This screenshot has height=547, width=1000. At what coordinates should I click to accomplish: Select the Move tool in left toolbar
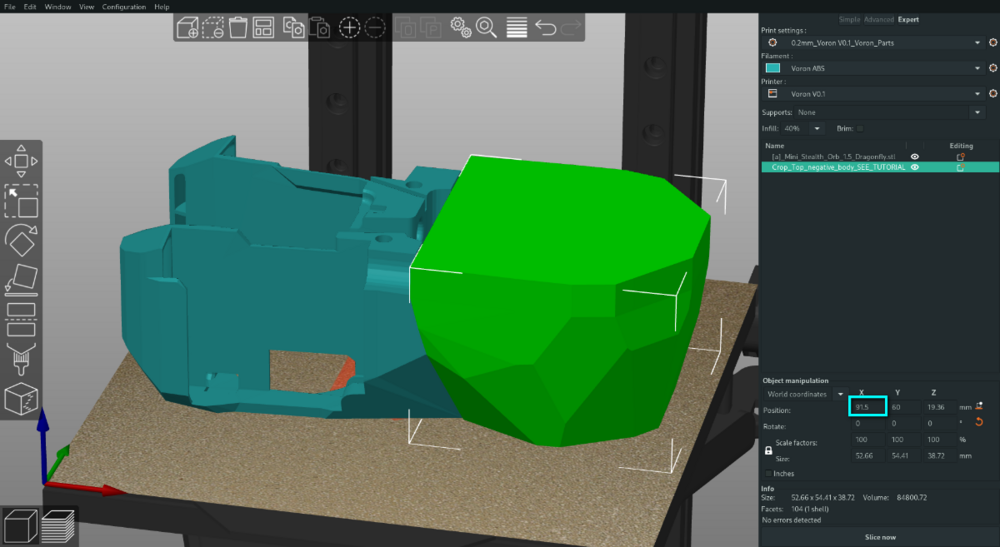[21, 161]
